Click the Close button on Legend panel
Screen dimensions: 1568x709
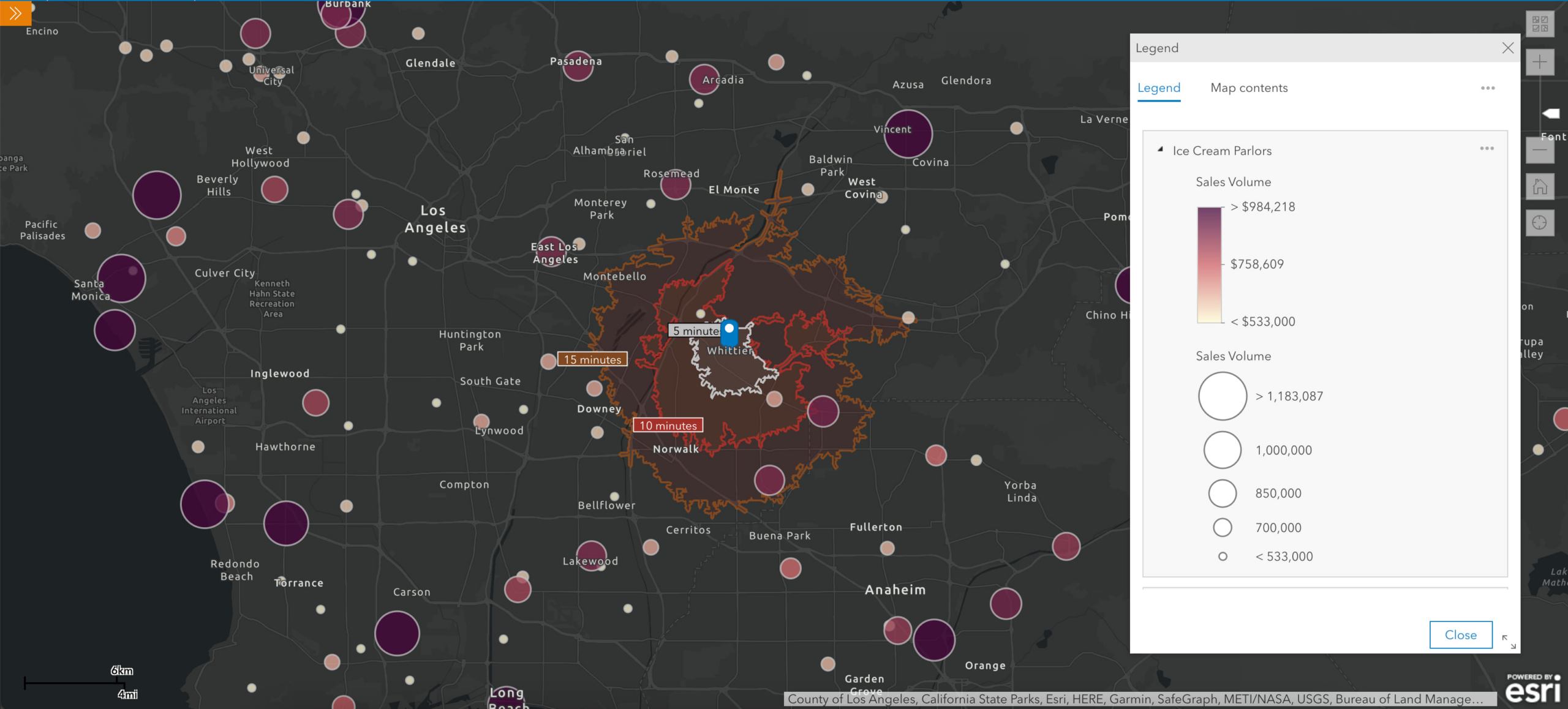(1461, 635)
